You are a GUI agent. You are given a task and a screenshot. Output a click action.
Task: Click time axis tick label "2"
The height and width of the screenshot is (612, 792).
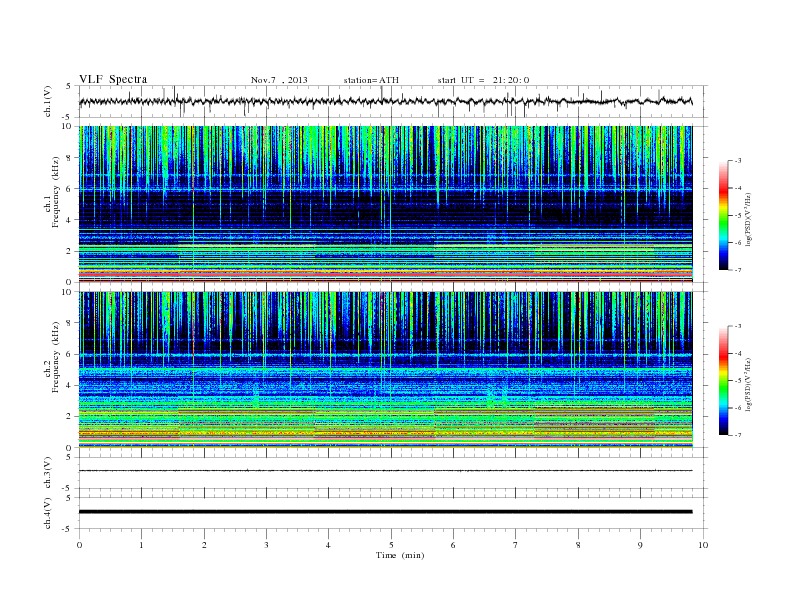204,545
